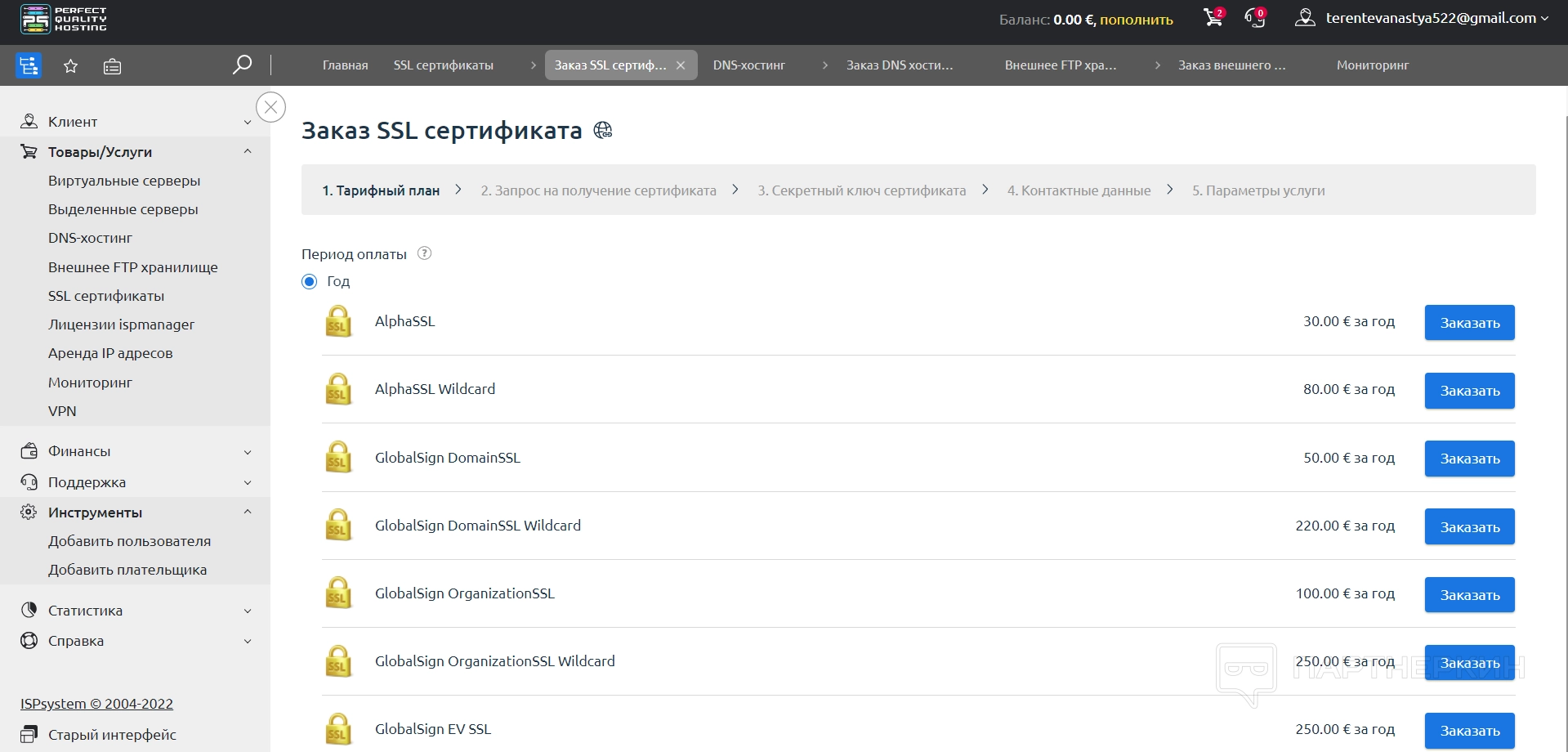The image size is (1568, 752).
Task: Click the Perfect Quality Hosting logo
Action: point(64,19)
